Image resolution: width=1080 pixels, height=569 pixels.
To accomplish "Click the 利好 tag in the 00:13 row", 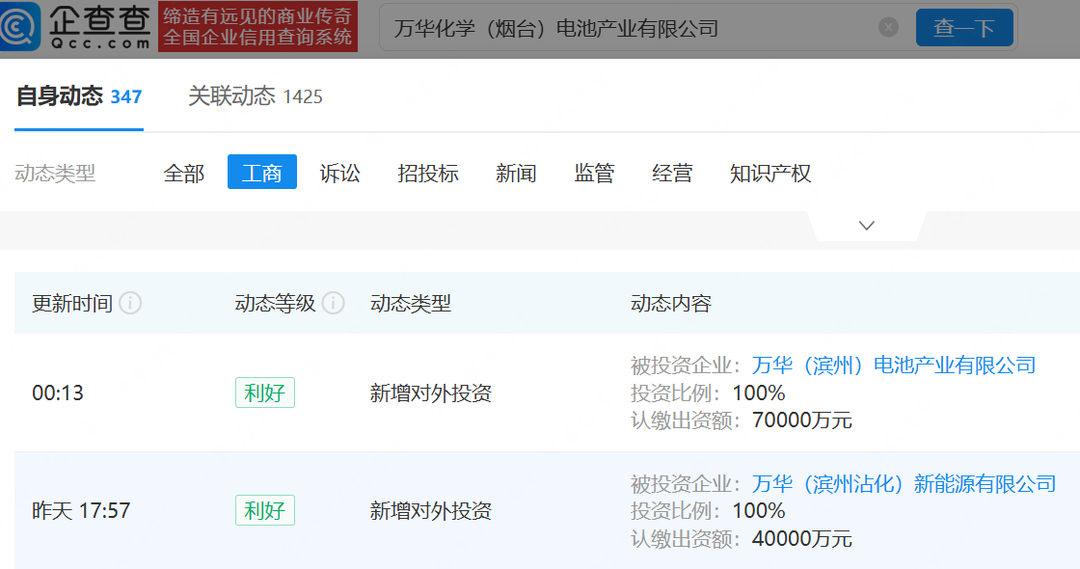I will (x=264, y=393).
